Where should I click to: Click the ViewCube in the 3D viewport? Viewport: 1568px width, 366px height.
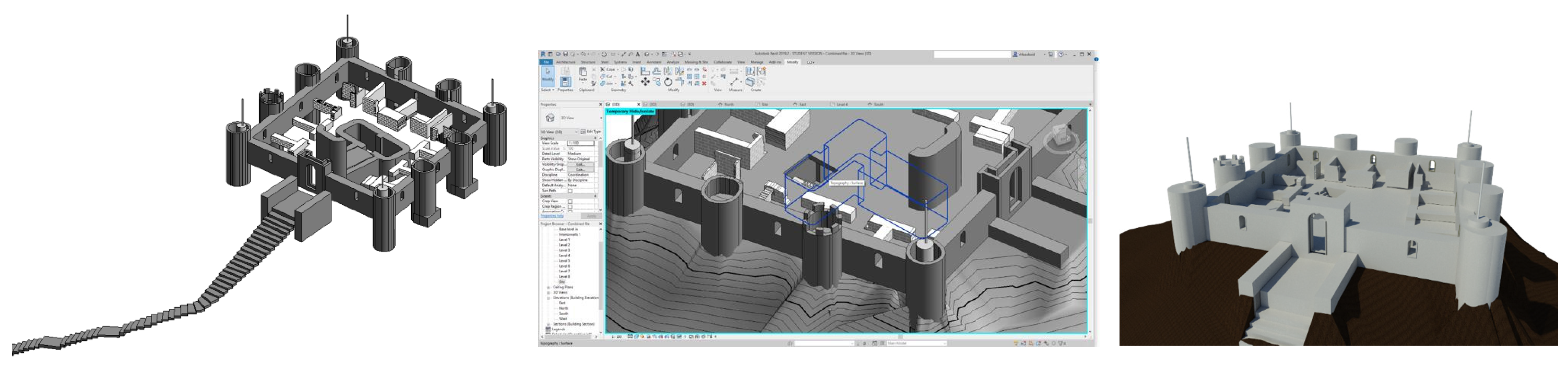1061,135
